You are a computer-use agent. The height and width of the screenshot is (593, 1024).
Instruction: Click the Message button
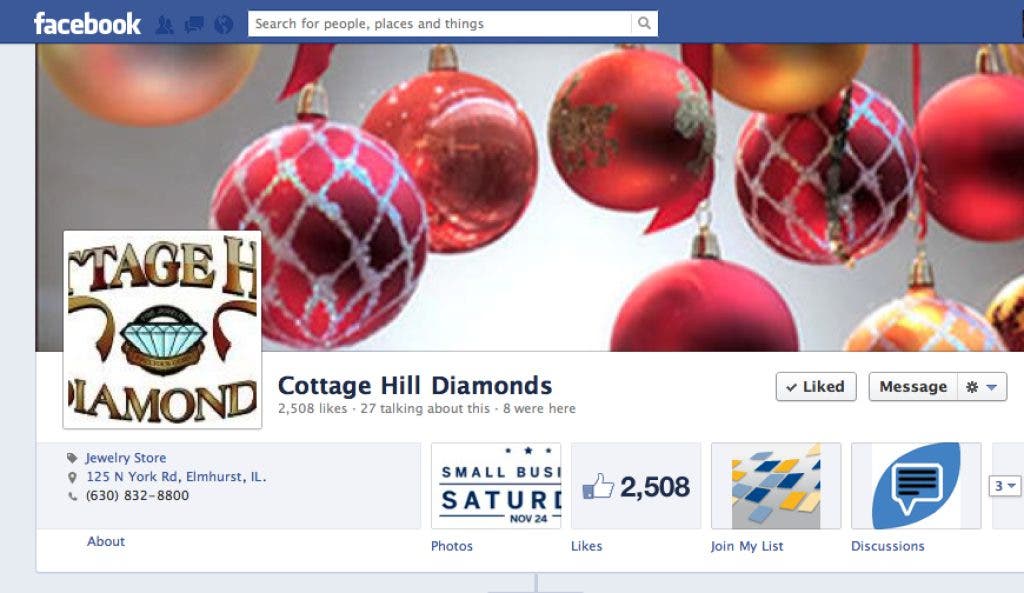(x=913, y=387)
